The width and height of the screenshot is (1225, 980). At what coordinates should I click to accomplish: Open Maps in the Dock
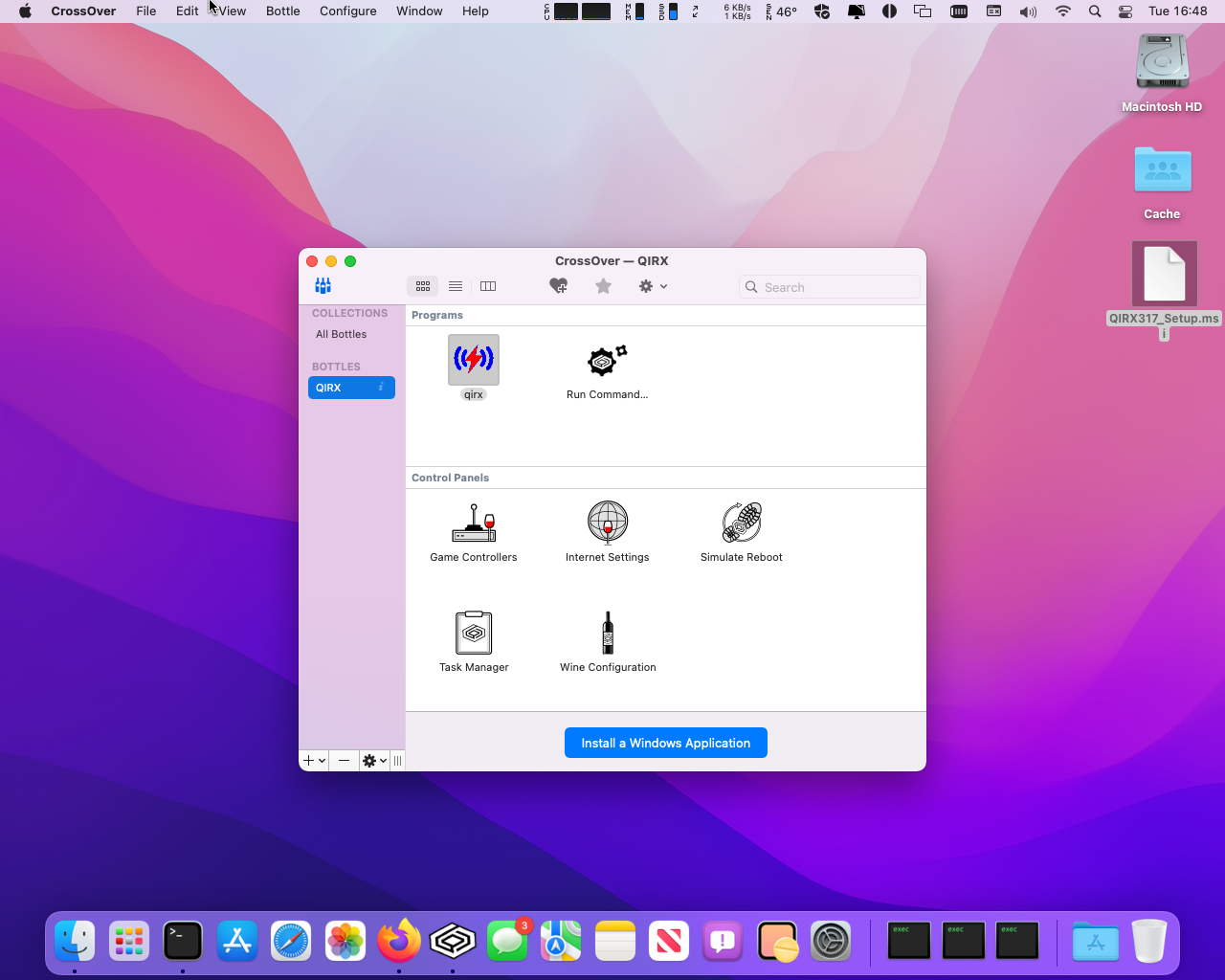coord(561,942)
